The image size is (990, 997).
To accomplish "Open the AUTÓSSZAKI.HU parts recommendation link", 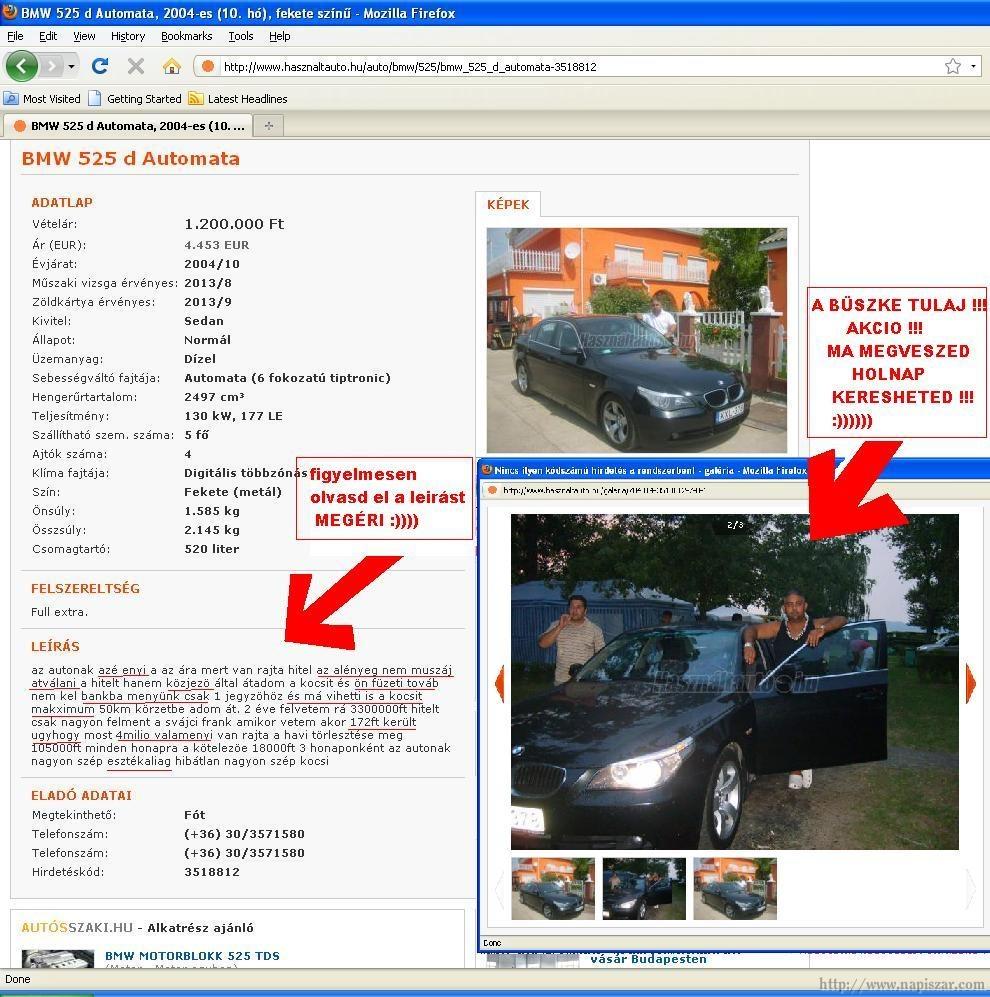I will click(137, 928).
